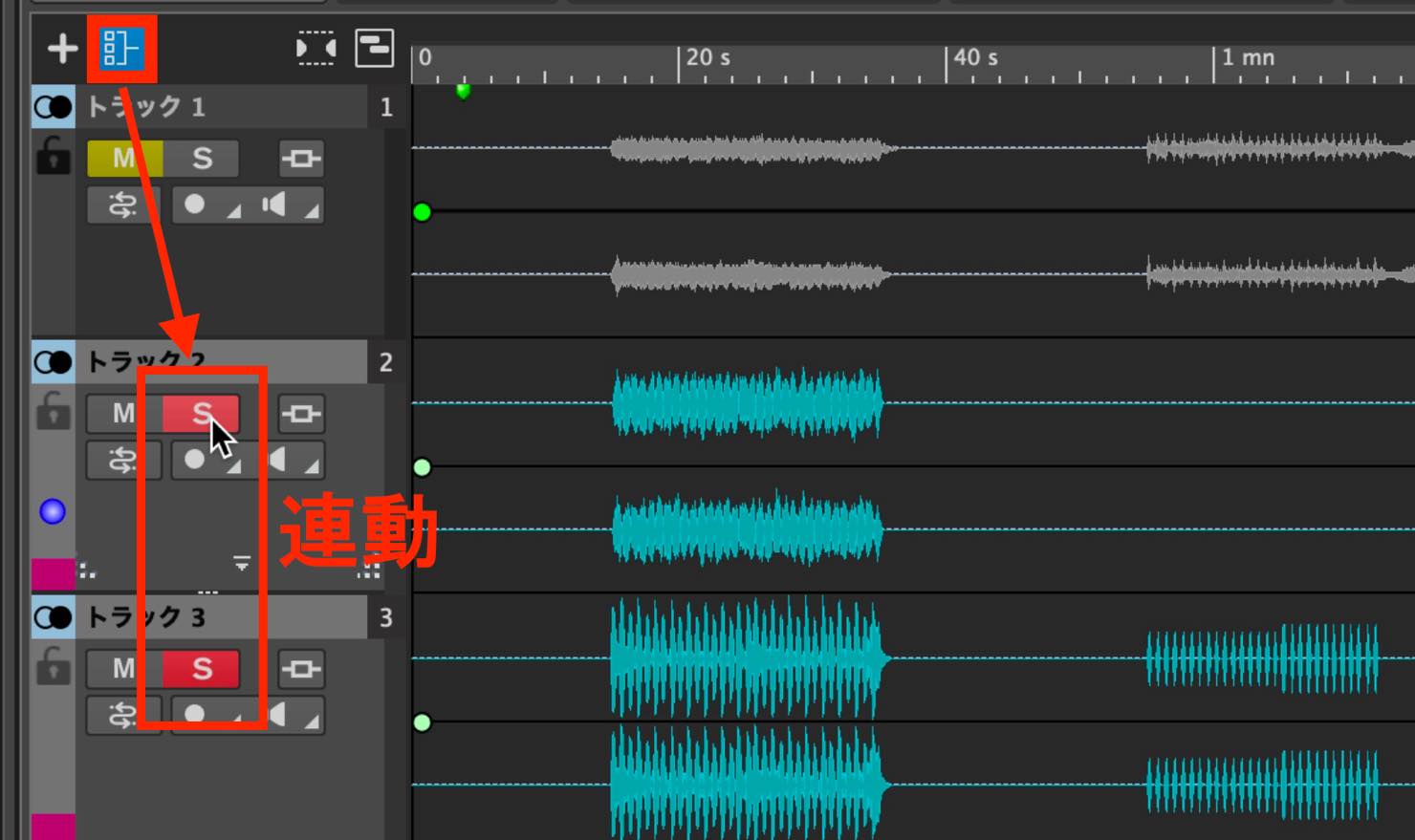Disable solo on トラック 2
The image size is (1415, 840).
(202, 414)
